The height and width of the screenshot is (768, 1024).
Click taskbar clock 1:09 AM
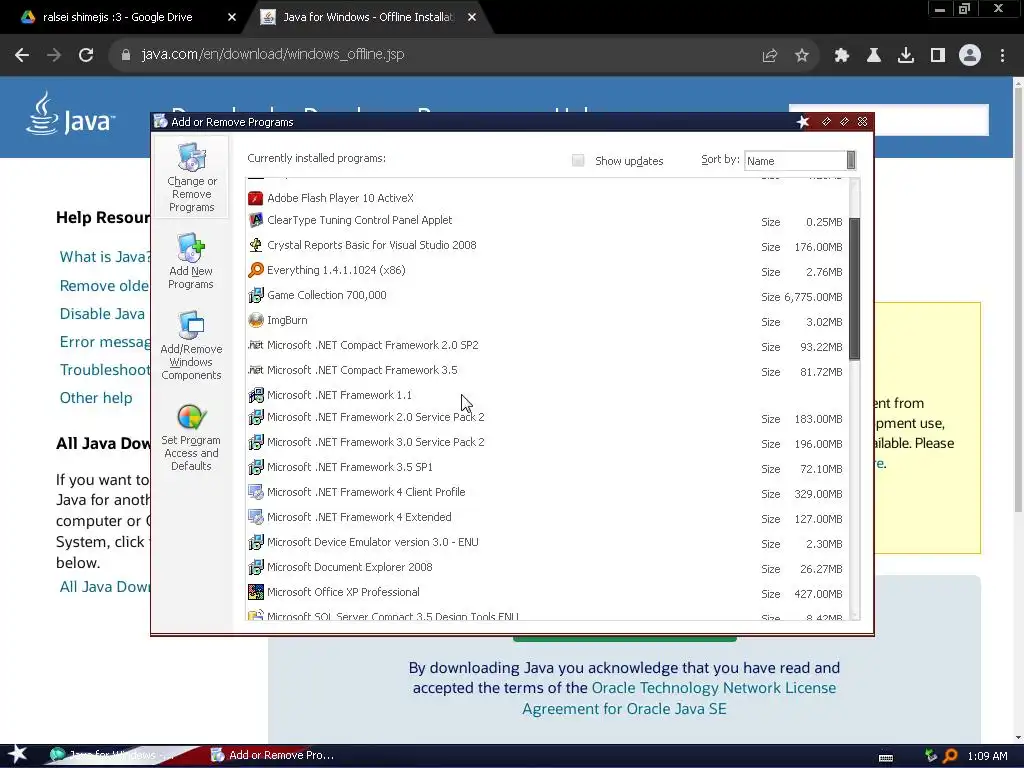pos(987,756)
